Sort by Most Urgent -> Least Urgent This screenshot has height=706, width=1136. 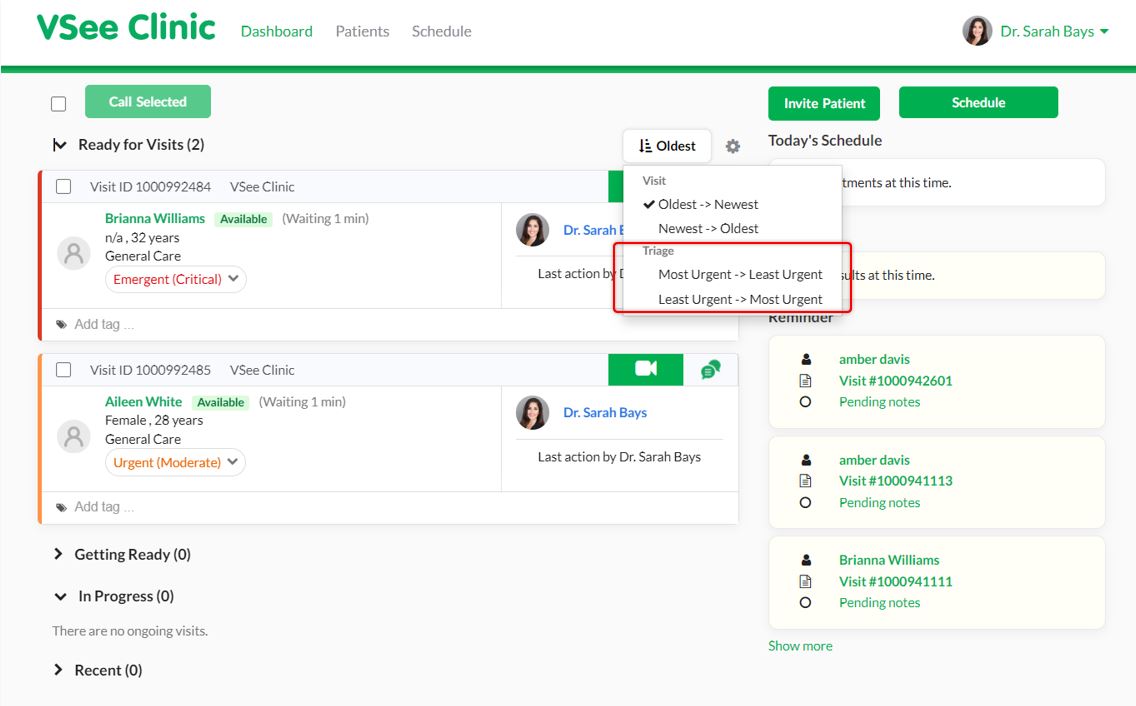[740, 275]
